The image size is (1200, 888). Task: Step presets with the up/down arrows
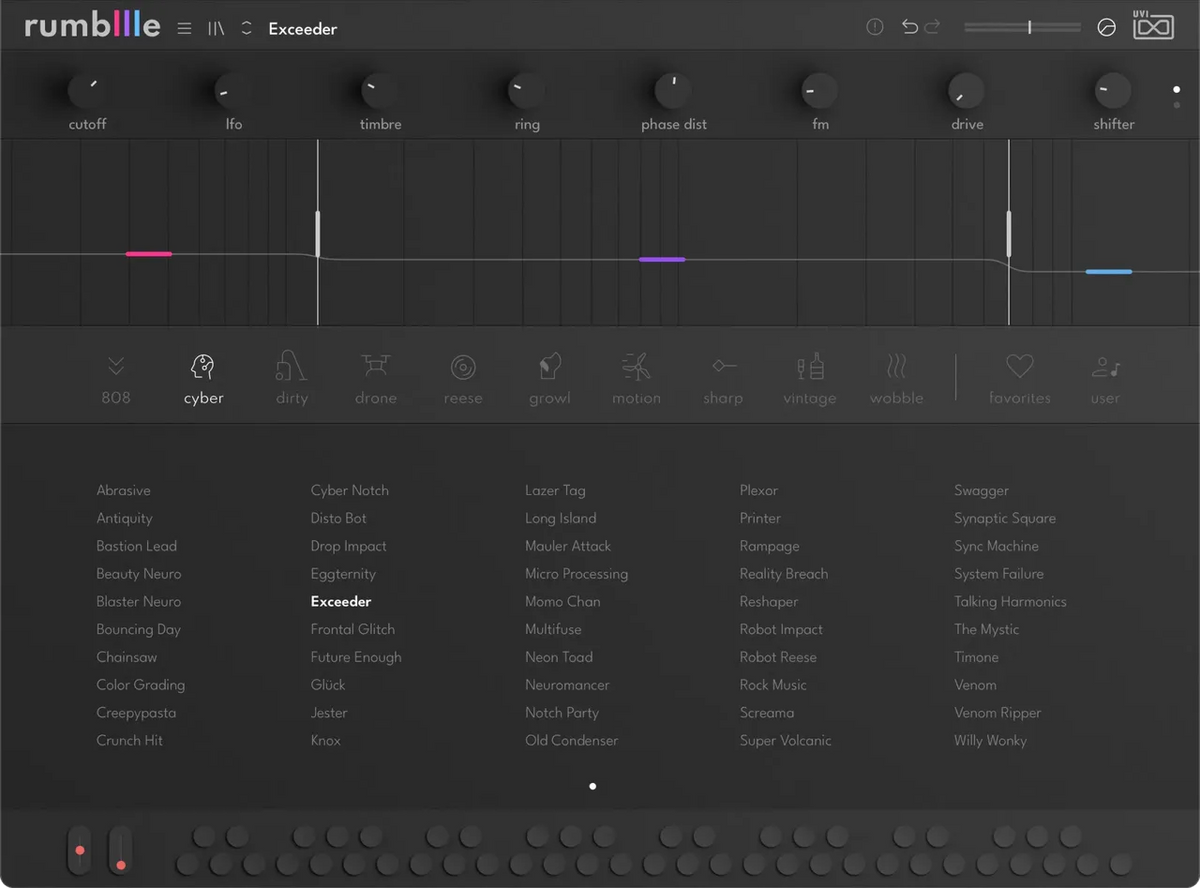[x=246, y=28]
